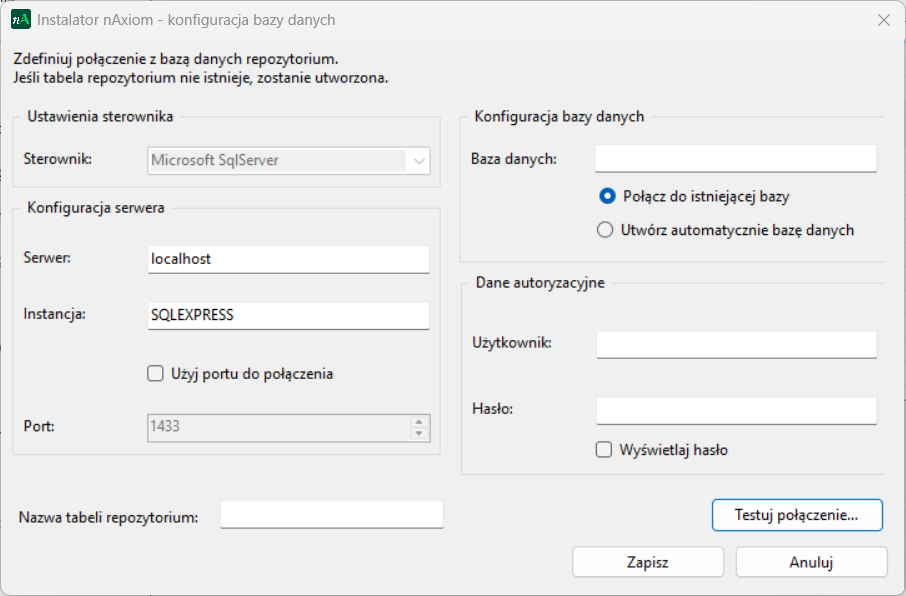The width and height of the screenshot is (906, 596).
Task: Choose 'Utwórz automatycznie bazę danych'
Action: [604, 229]
